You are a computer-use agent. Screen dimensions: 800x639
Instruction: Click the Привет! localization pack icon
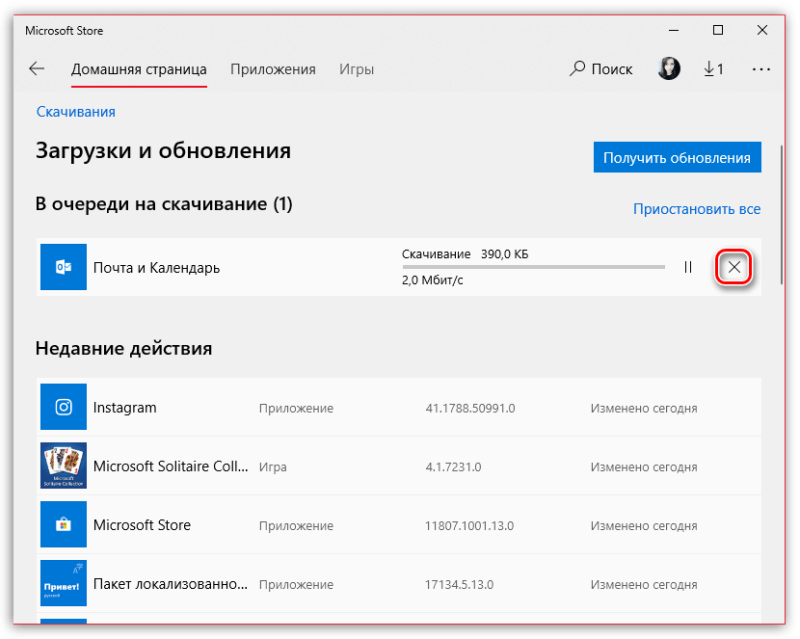coord(63,583)
